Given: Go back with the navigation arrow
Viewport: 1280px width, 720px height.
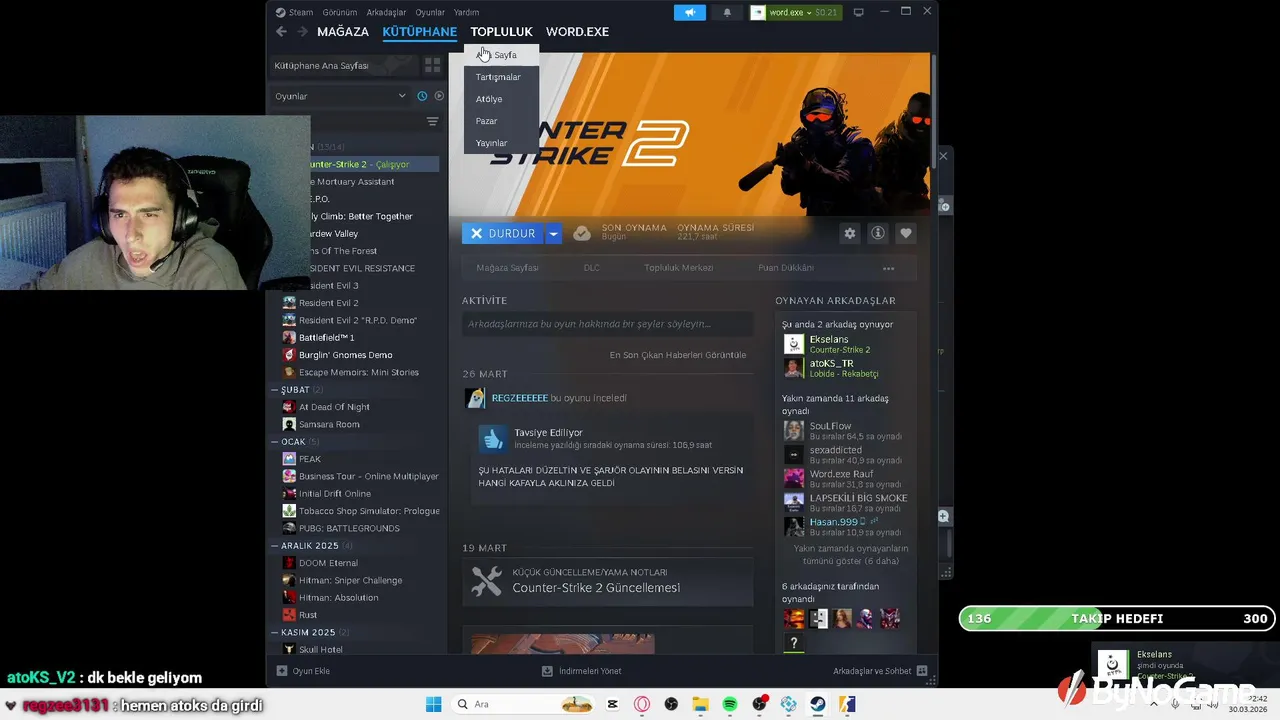Looking at the screenshot, I should pos(281,31).
